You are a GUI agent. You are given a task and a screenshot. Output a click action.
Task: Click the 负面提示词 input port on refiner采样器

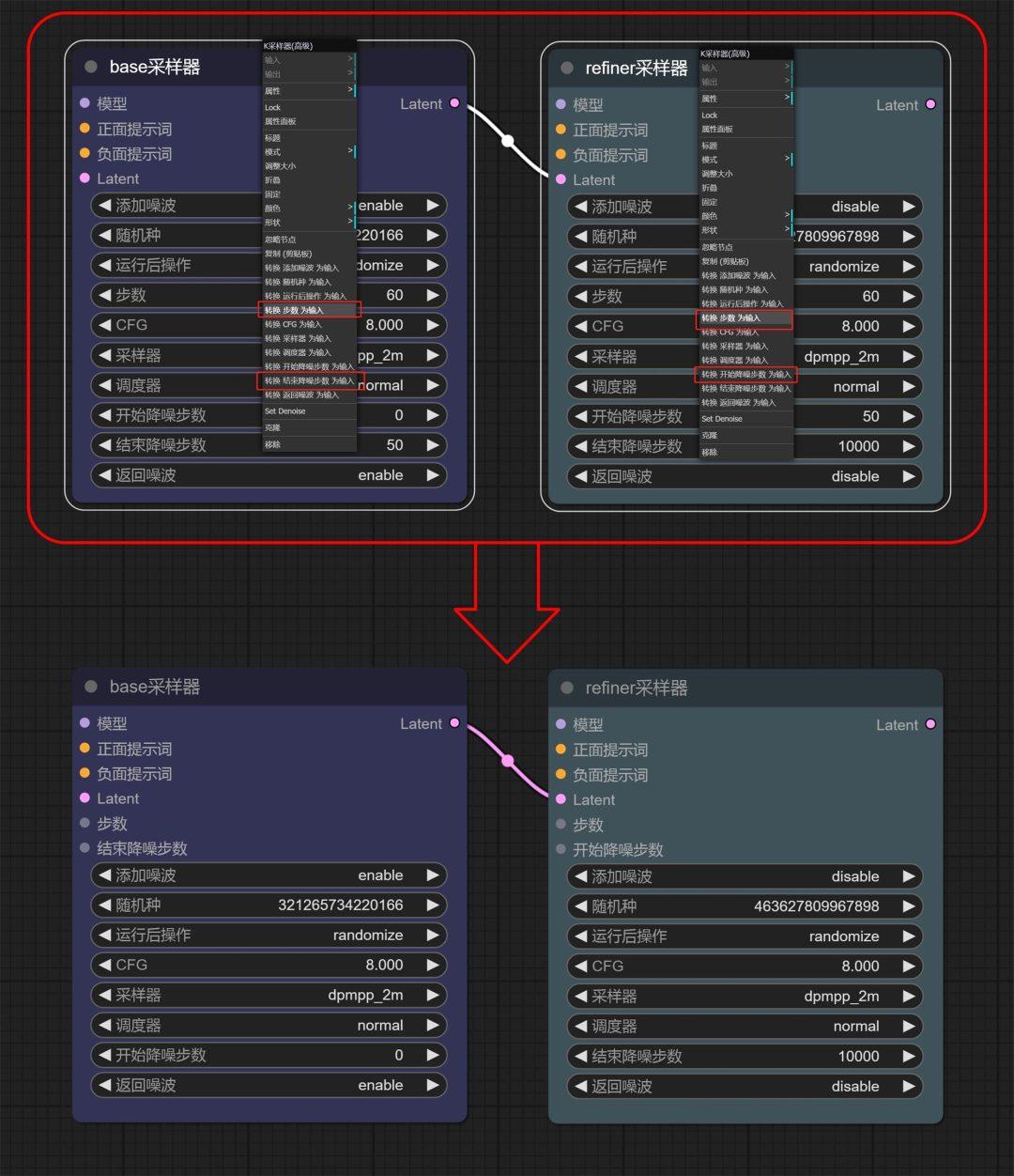(562, 155)
